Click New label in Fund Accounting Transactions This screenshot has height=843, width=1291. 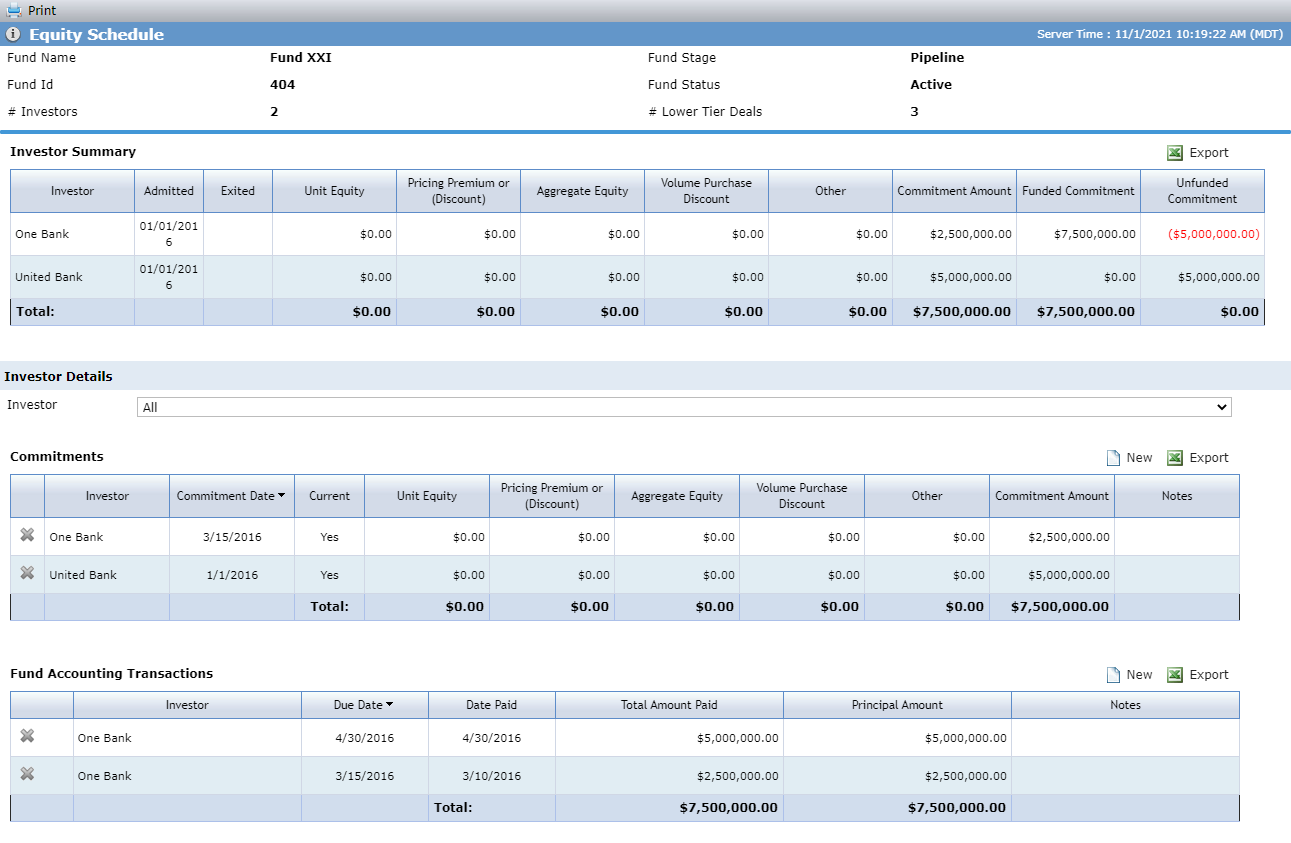tap(1139, 675)
